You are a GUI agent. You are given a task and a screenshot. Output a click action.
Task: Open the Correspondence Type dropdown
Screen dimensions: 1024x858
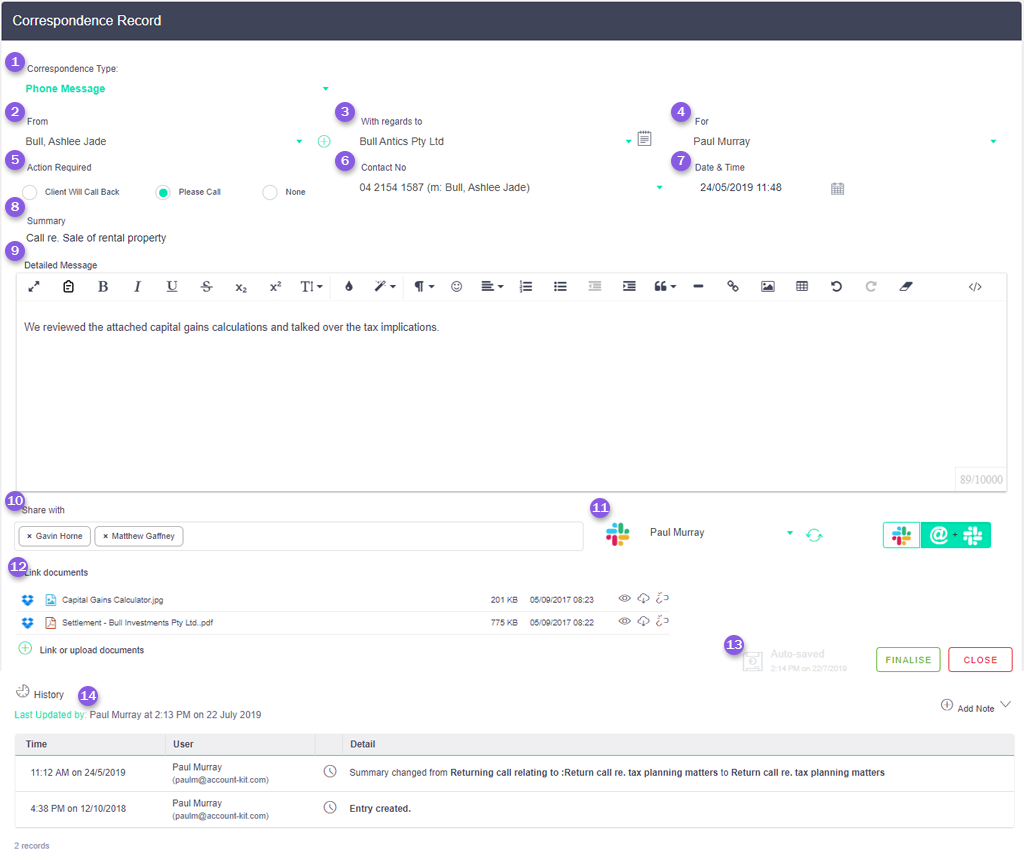tap(325, 88)
